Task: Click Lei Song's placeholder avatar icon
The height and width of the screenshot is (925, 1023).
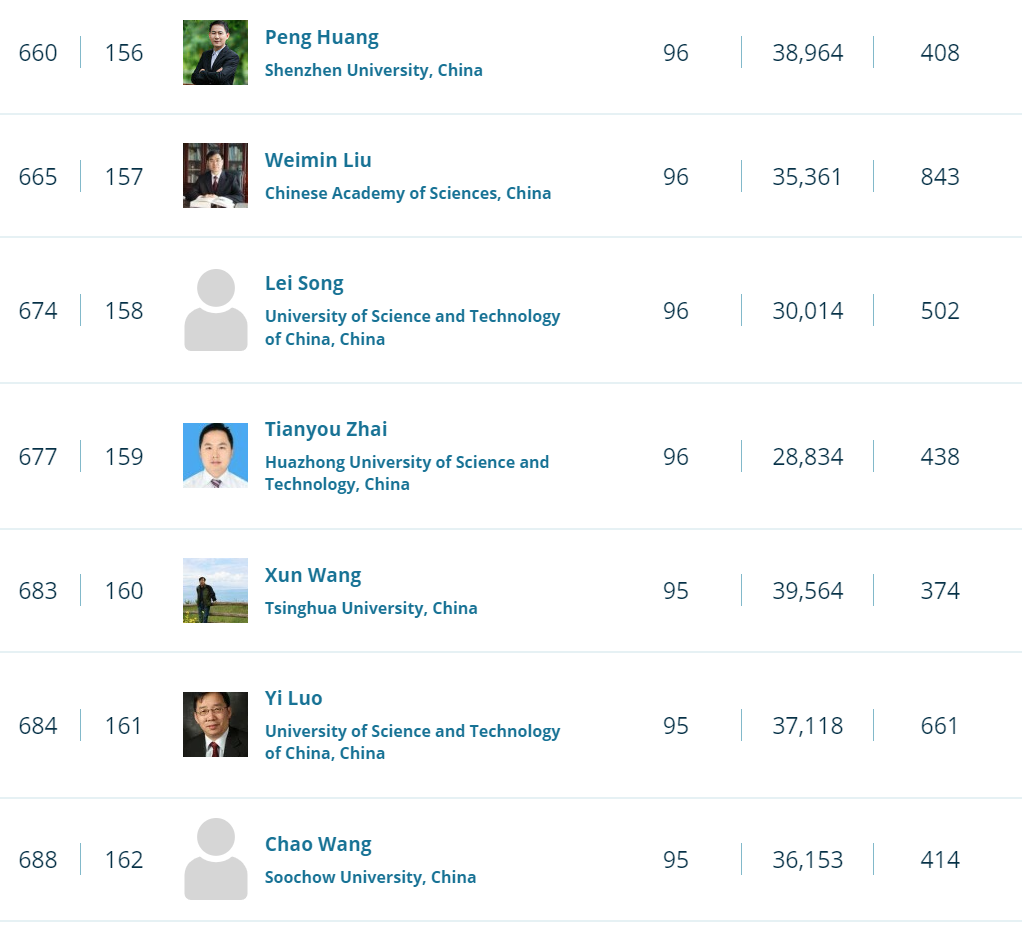Action: [215, 310]
